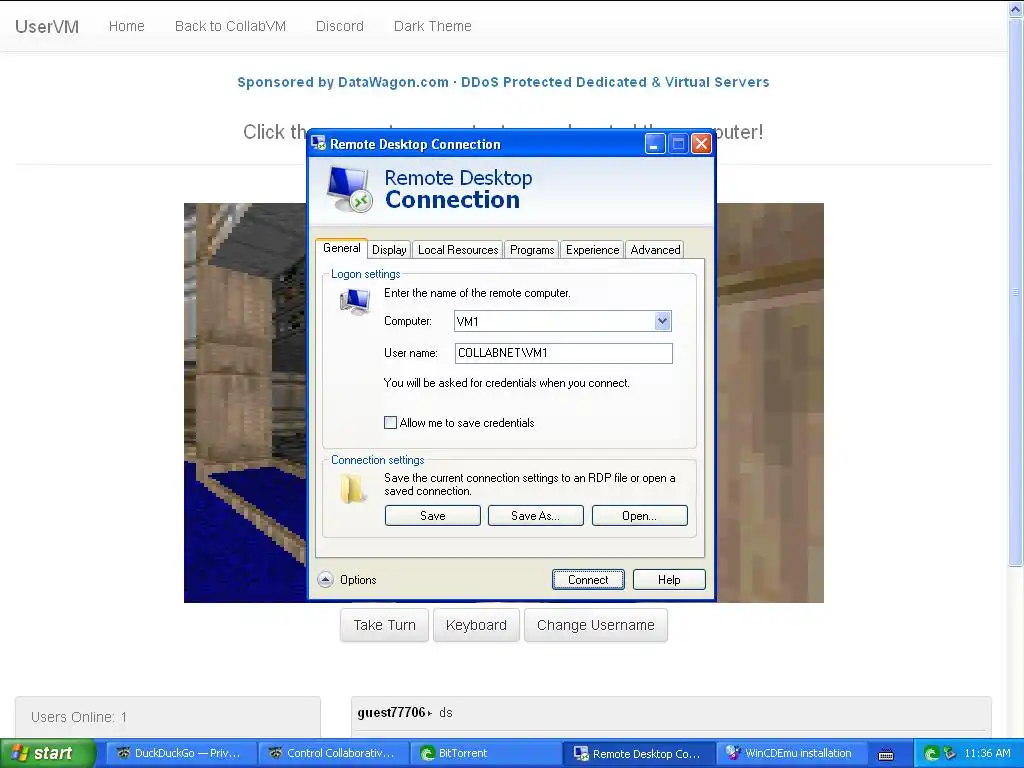This screenshot has height=768, width=1024.
Task: Click the Take Turn button
Action: tap(384, 625)
